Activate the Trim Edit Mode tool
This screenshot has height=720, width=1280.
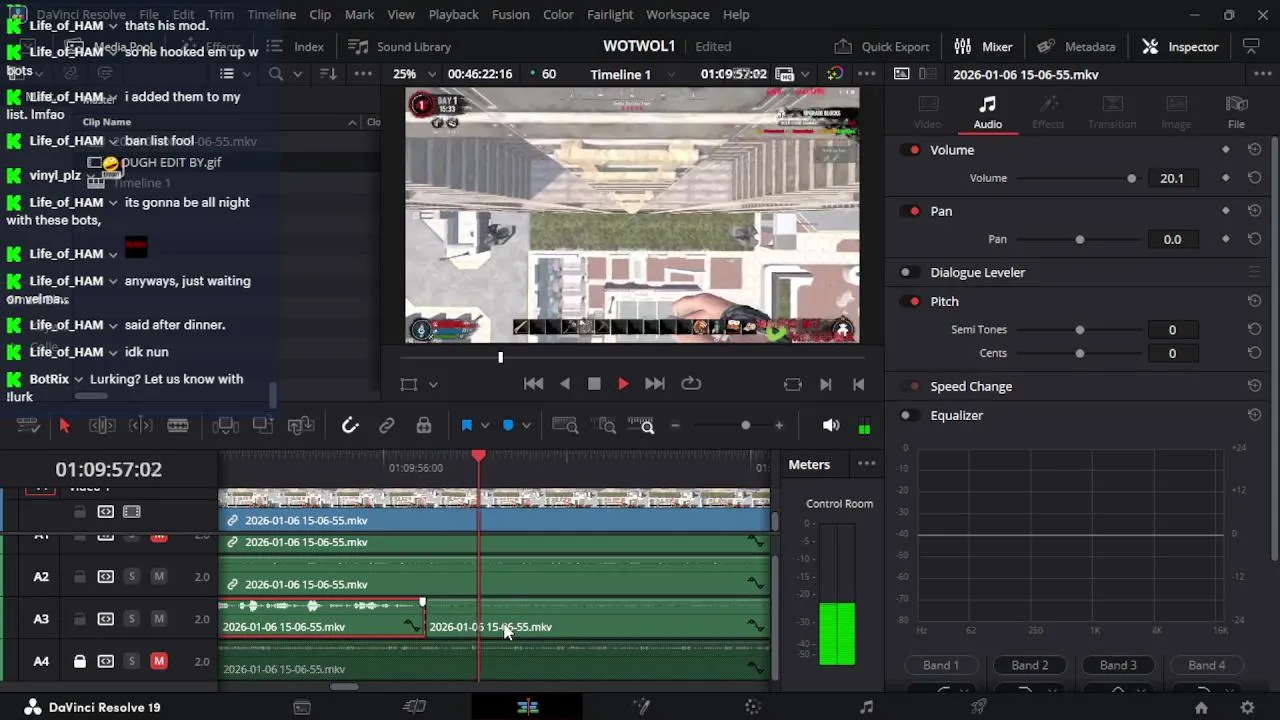point(102,426)
